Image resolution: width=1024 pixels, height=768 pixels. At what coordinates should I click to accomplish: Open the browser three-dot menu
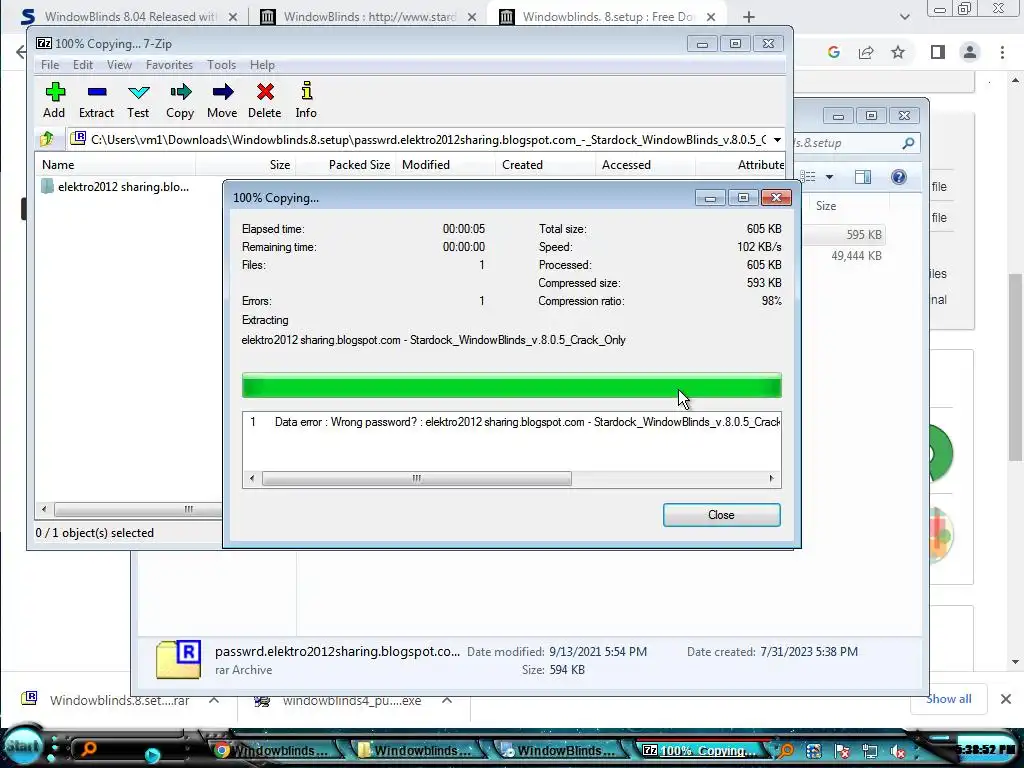[1002, 52]
